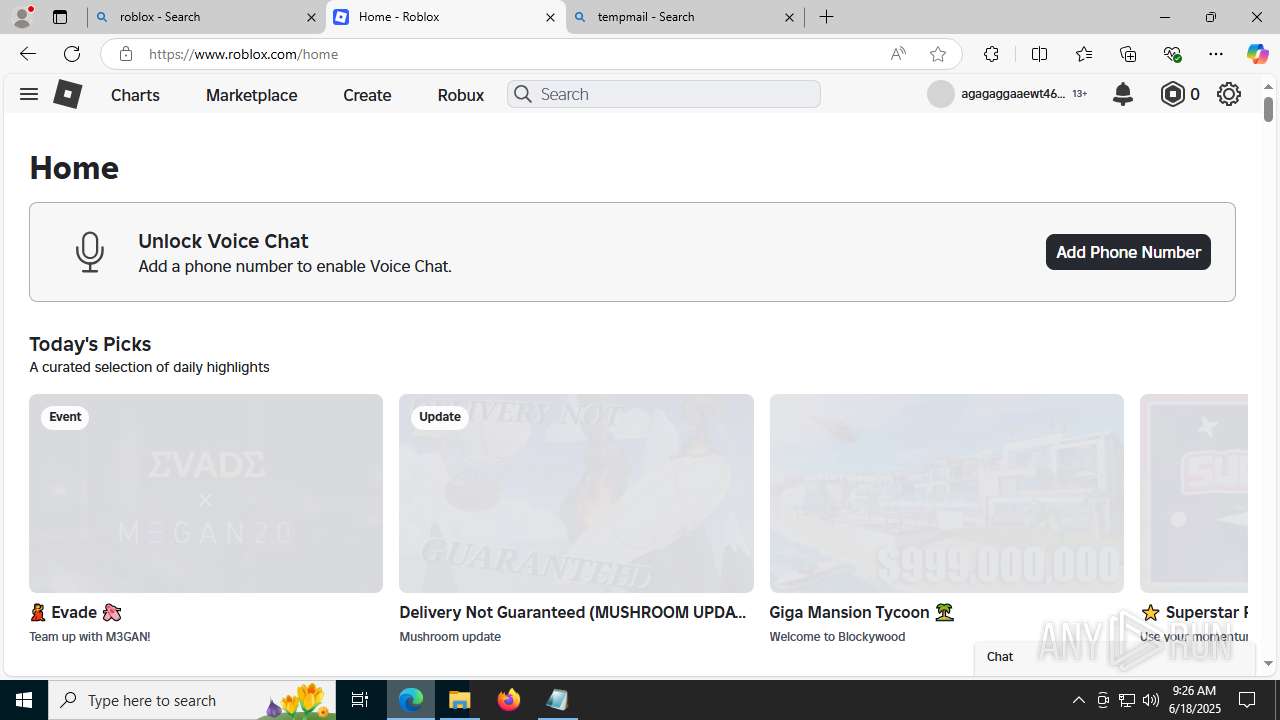This screenshot has width=1280, height=720.
Task: Click the Update badge on Delivery card
Action: [440, 417]
